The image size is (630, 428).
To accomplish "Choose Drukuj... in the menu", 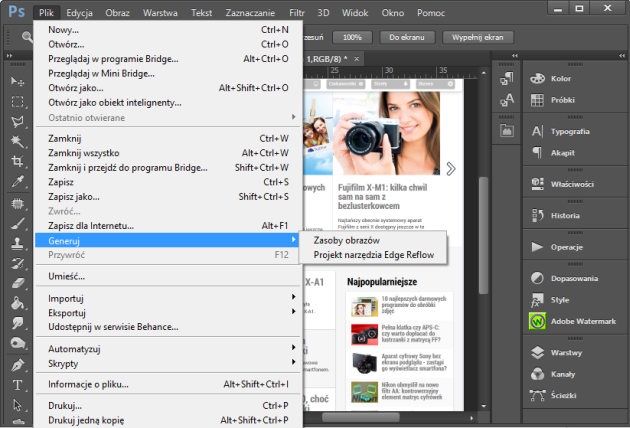I will [x=168, y=405].
